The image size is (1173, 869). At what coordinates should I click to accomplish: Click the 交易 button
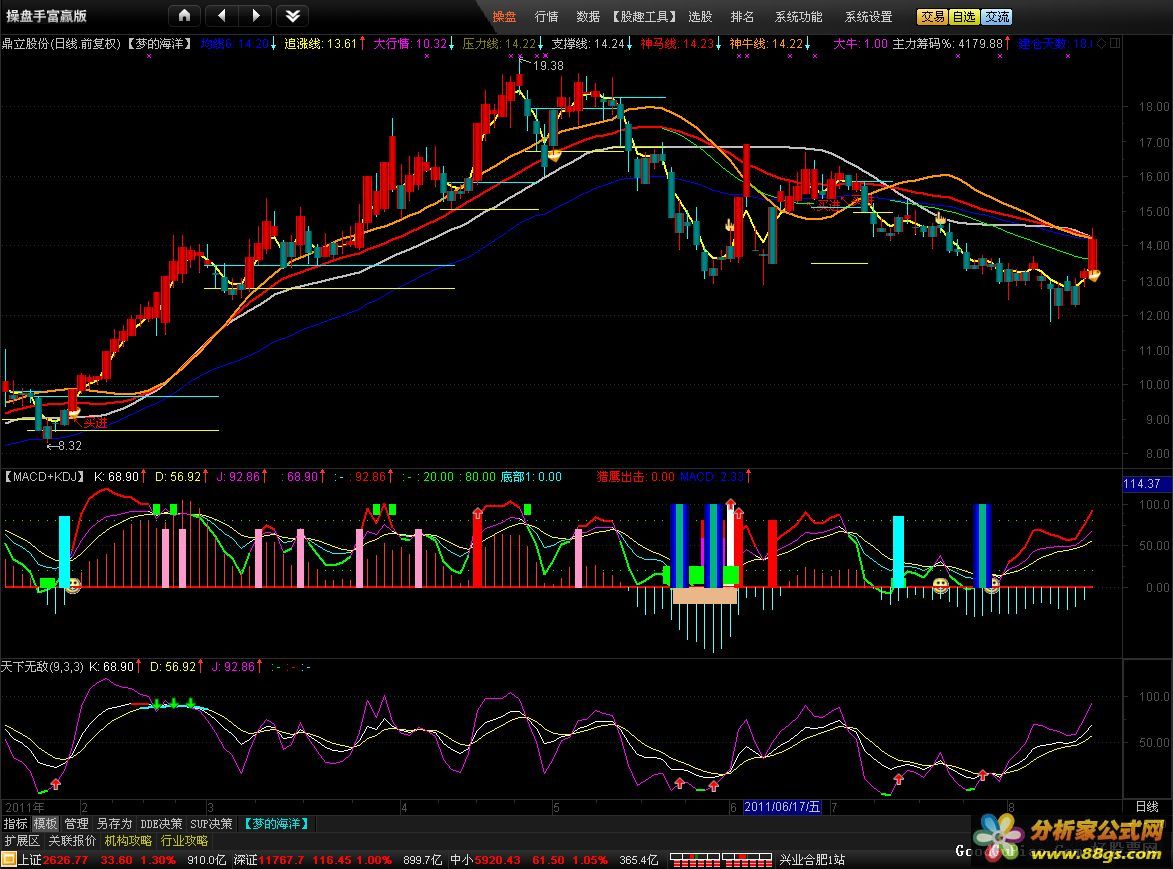(932, 16)
